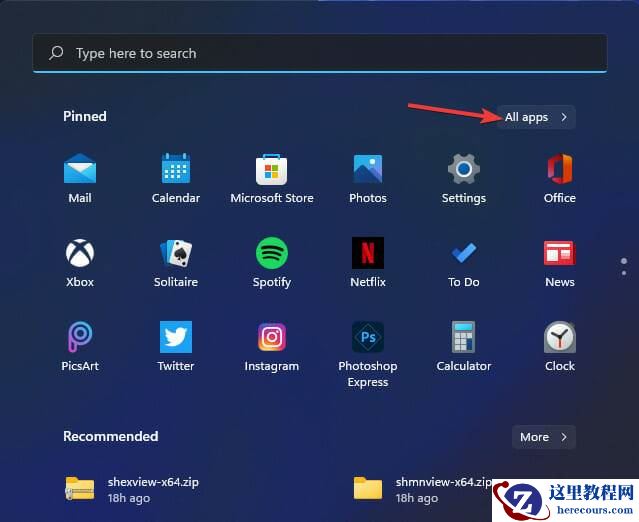Select the first pinned page indicator dot
The width and height of the screenshot is (639, 522).
coord(624,261)
